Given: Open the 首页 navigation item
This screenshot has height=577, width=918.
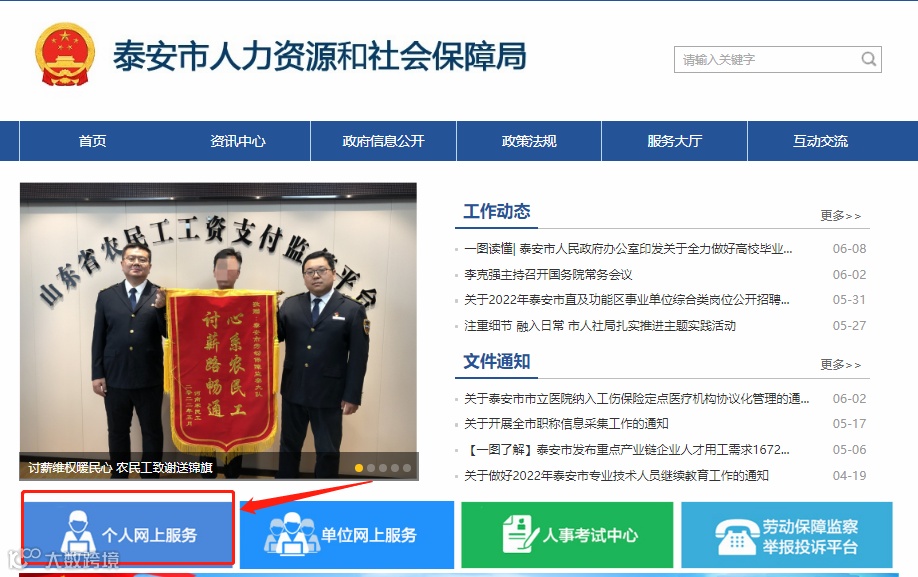Looking at the screenshot, I should point(93,141).
